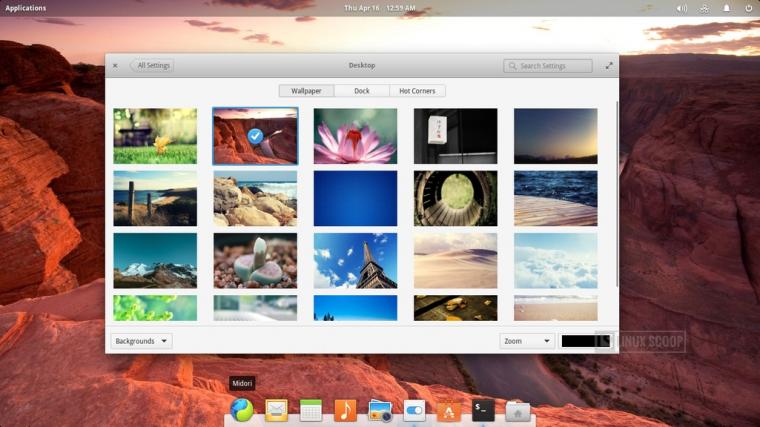Image resolution: width=760 pixels, height=427 pixels.
Task: Open the date and time indicator
Action: tap(380, 8)
